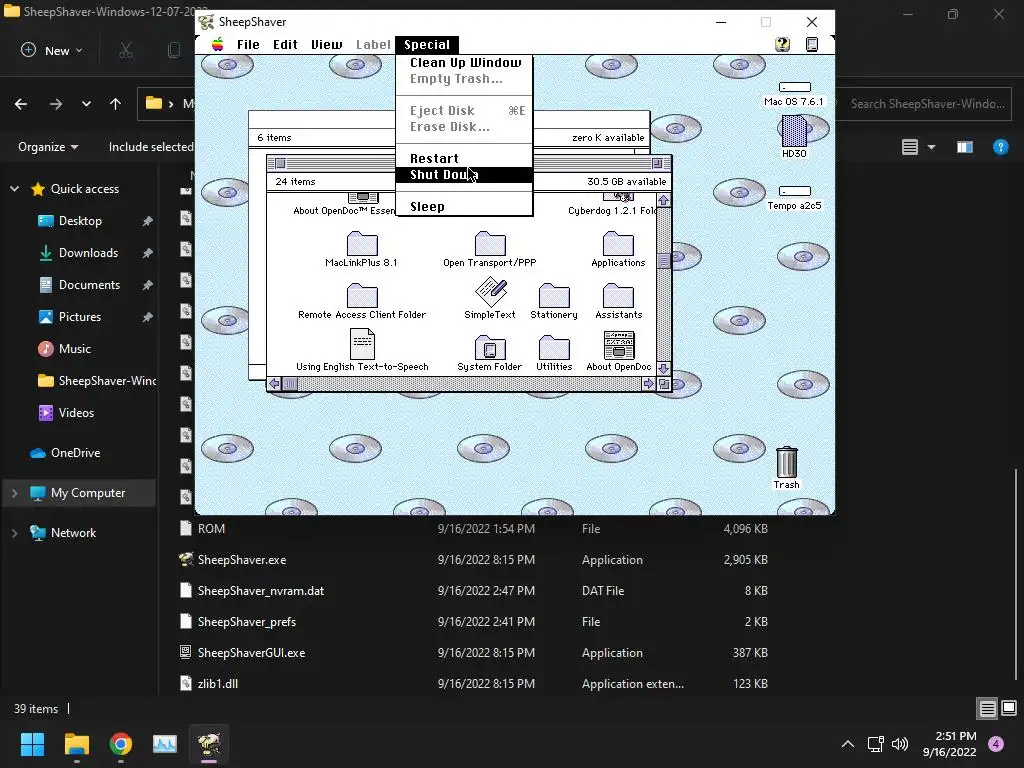Go back in File Explorer
Image resolution: width=1024 pixels, height=768 pixels.
[x=21, y=104]
